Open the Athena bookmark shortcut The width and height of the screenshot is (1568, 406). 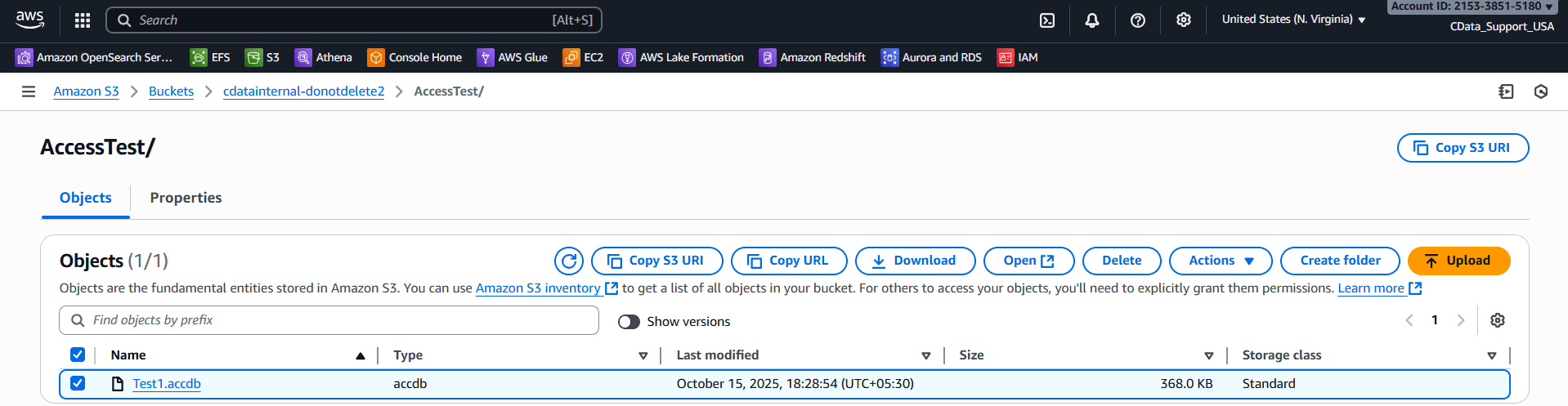[x=324, y=57]
